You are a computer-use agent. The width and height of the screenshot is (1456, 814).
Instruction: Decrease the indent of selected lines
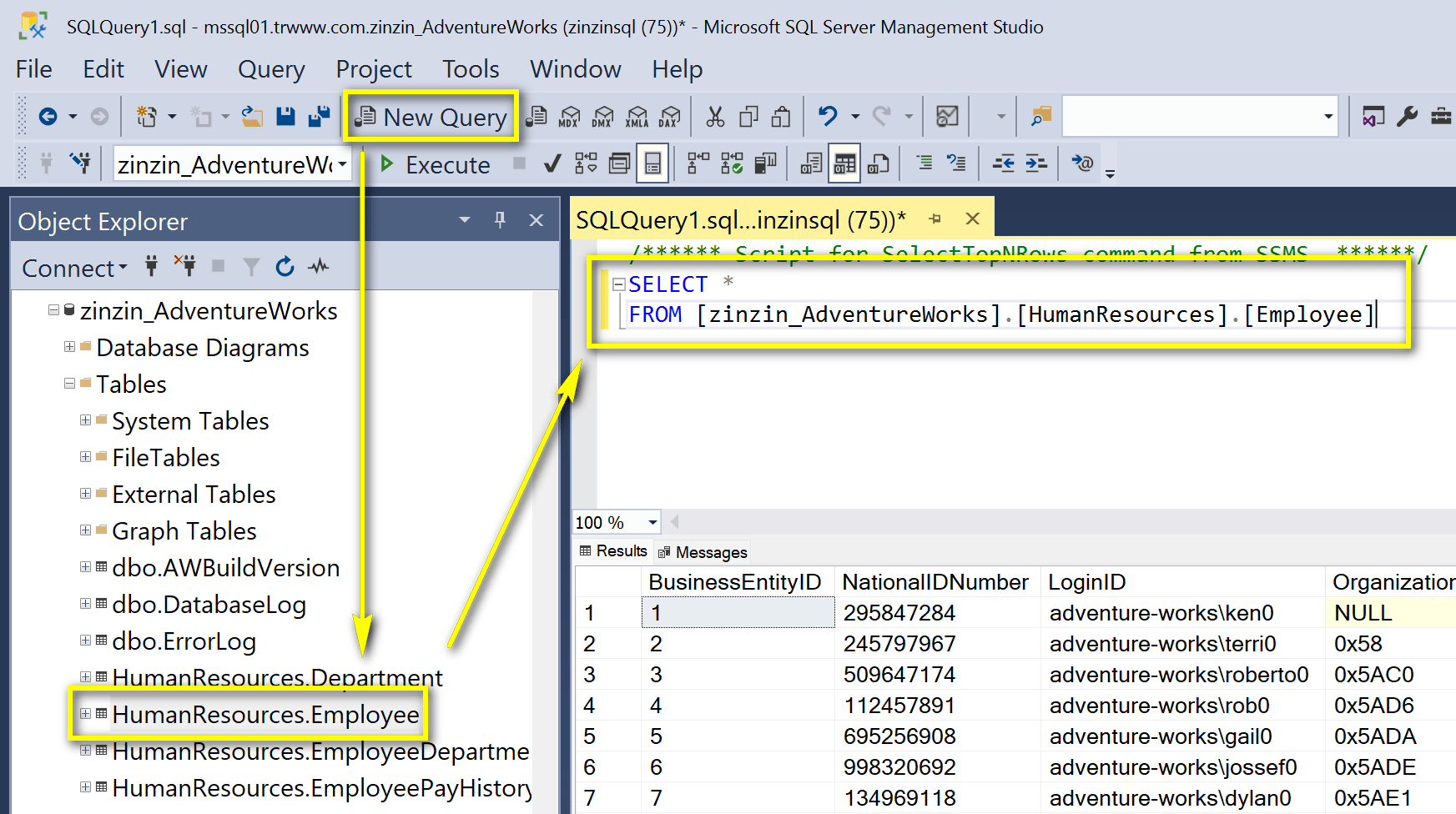click(x=1003, y=163)
